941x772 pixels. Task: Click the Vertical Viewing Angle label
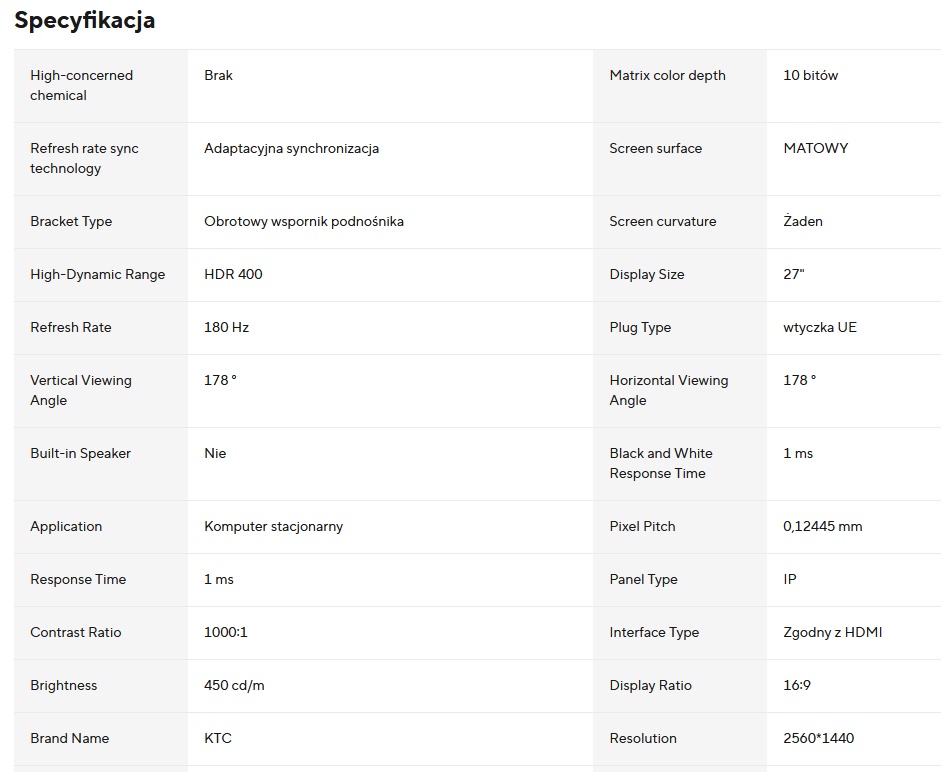pyautogui.click(x=81, y=390)
